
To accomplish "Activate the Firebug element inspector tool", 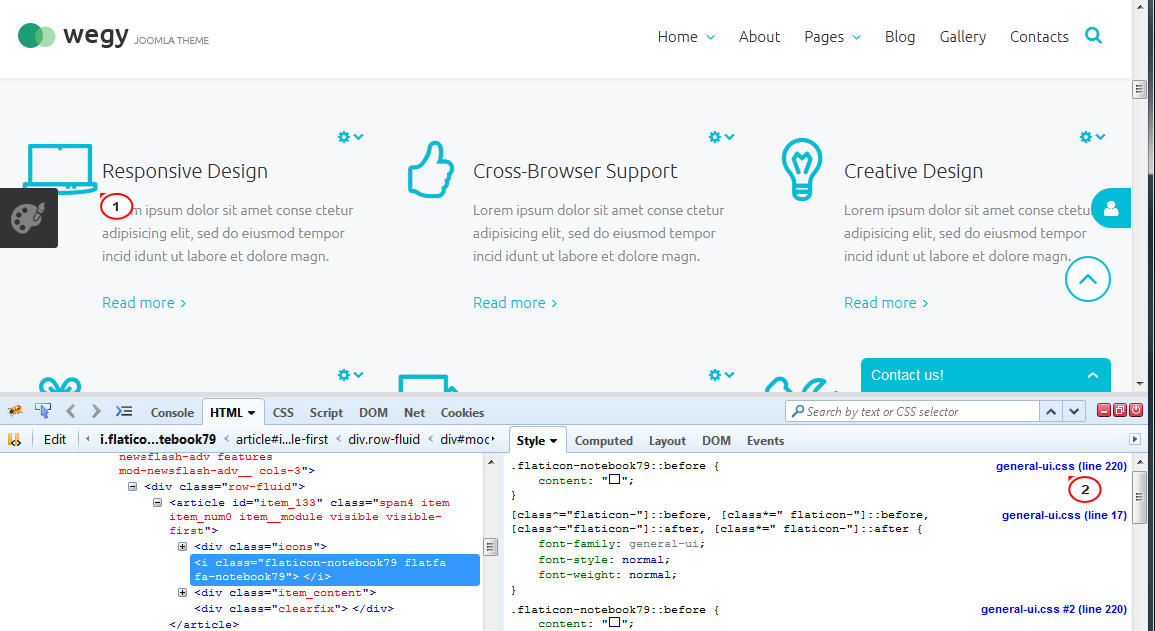I will tap(42, 411).
